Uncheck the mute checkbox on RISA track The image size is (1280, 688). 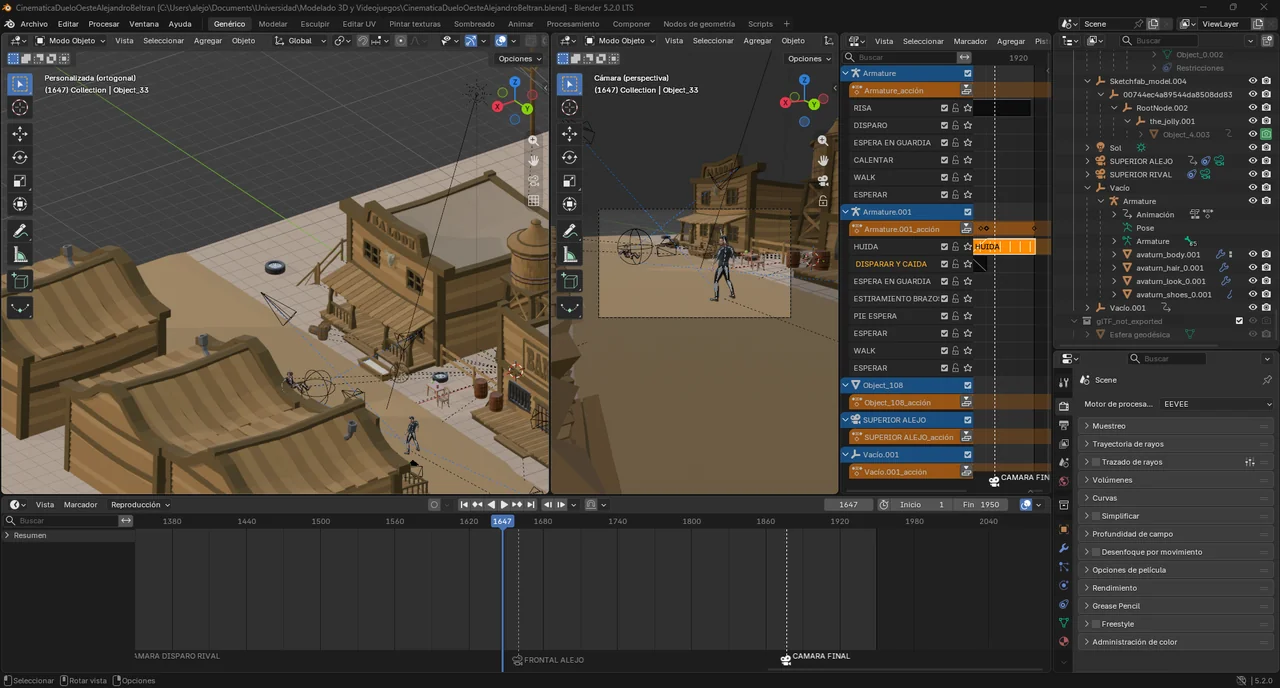pyautogui.click(x=944, y=108)
